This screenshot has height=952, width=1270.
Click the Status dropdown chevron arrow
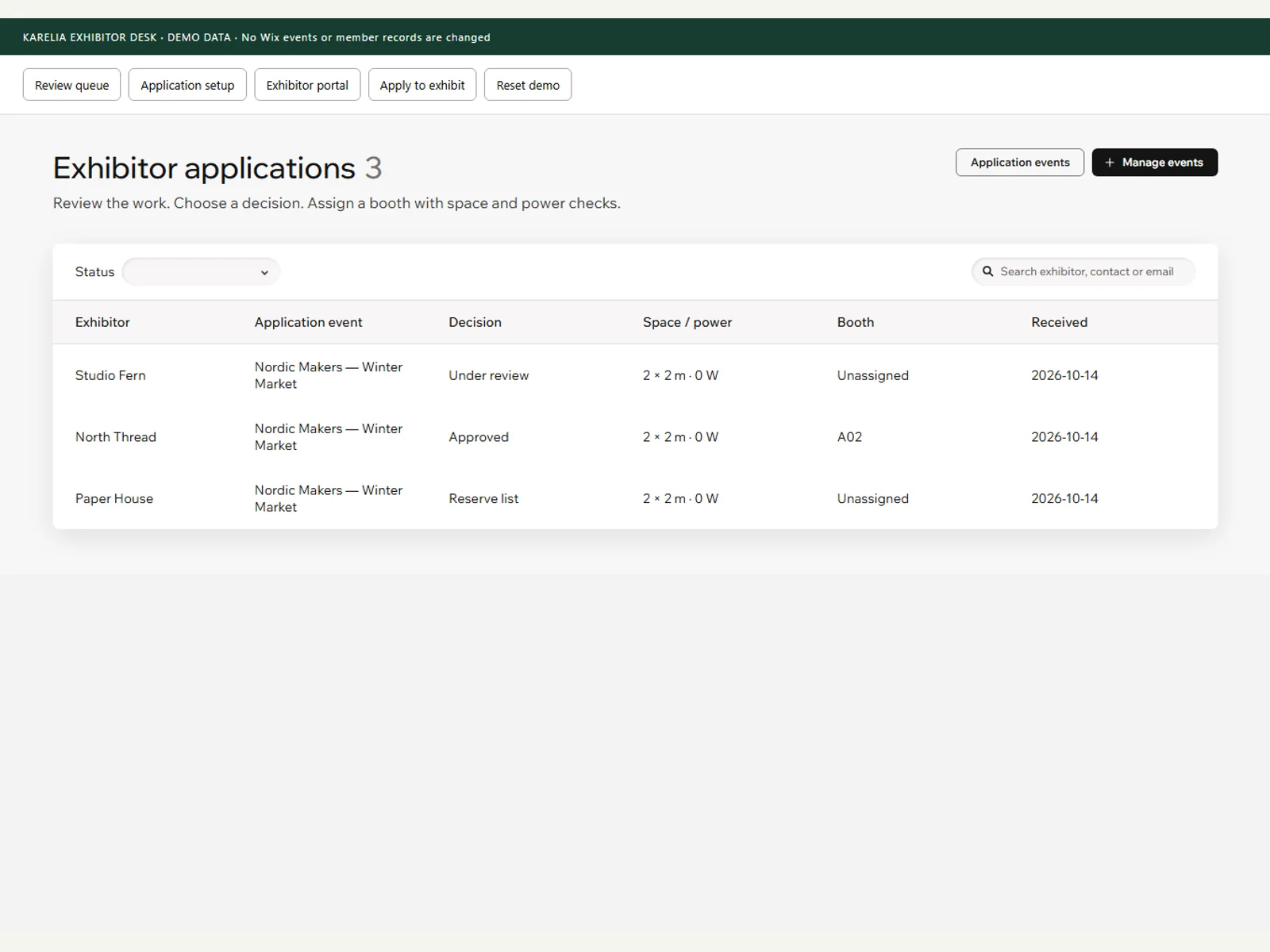264,273
